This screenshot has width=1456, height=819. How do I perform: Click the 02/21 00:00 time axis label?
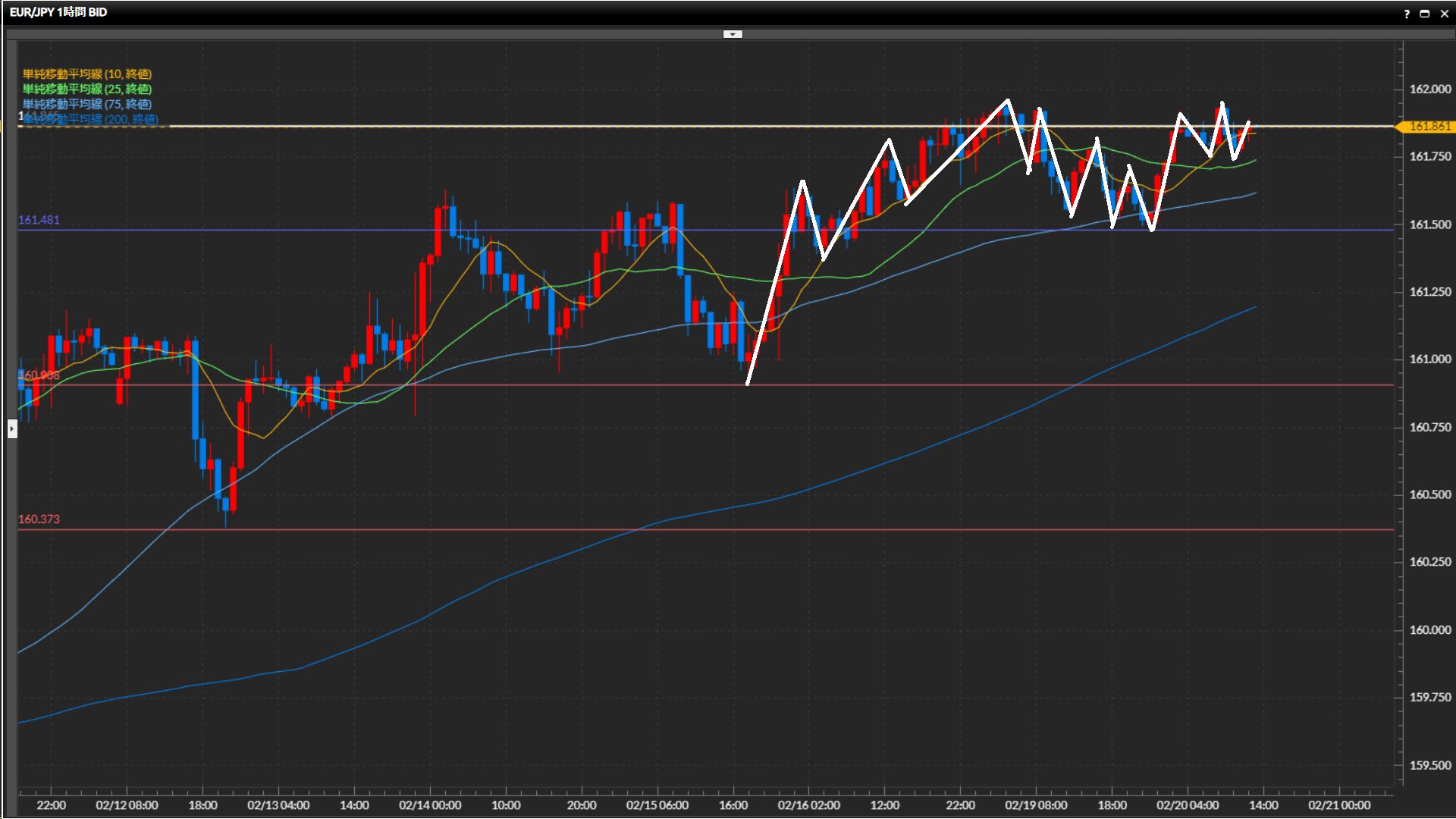tap(1339, 805)
